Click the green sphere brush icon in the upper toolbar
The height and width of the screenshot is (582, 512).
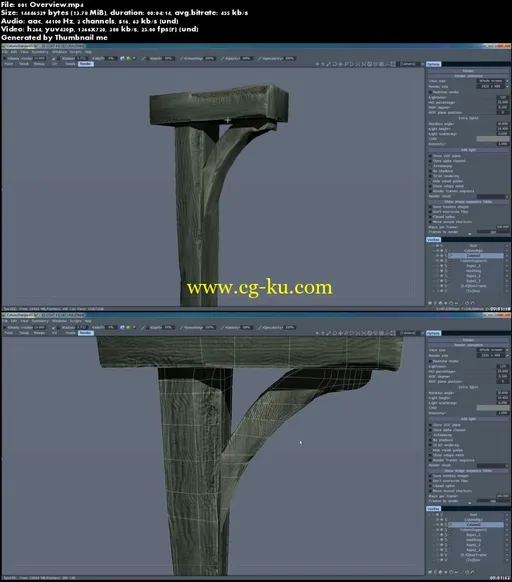[x=128, y=58]
